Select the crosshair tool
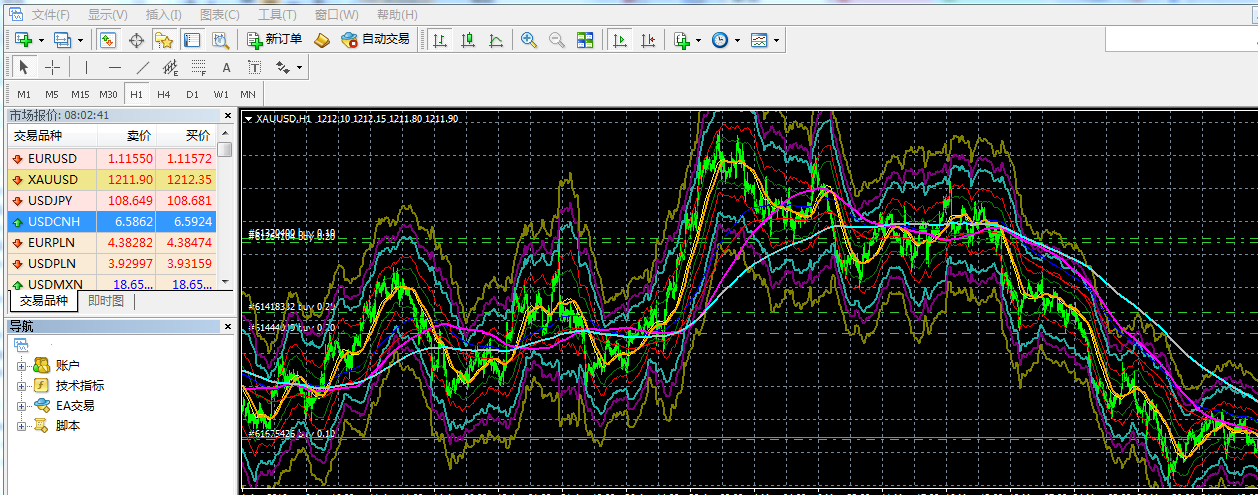This screenshot has height=495, width=1258. (52, 67)
